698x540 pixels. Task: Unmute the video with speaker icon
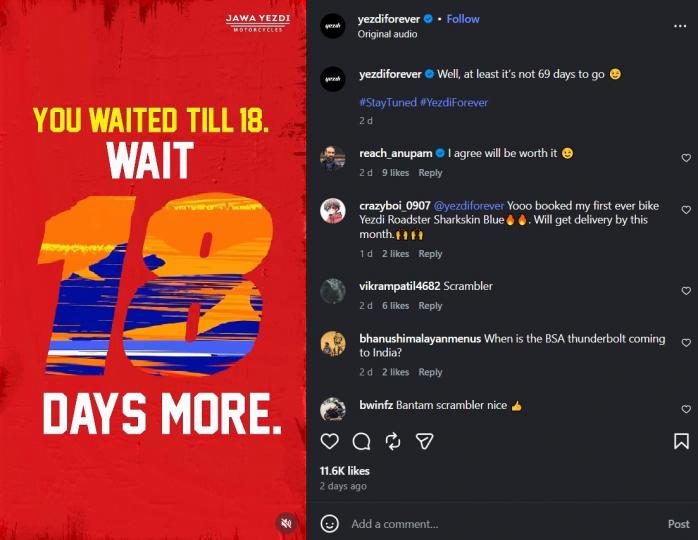click(x=287, y=523)
